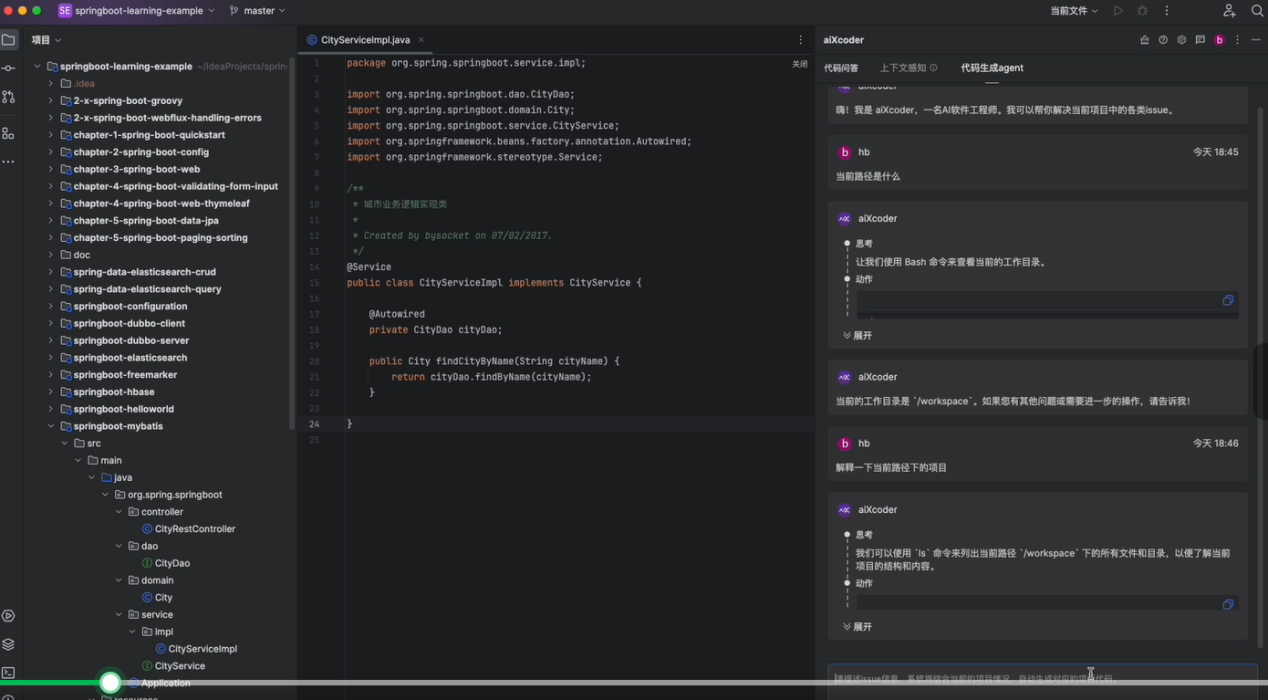Image resolution: width=1268 pixels, height=700 pixels.
Task: Copy the first action code block
Action: point(1228,300)
